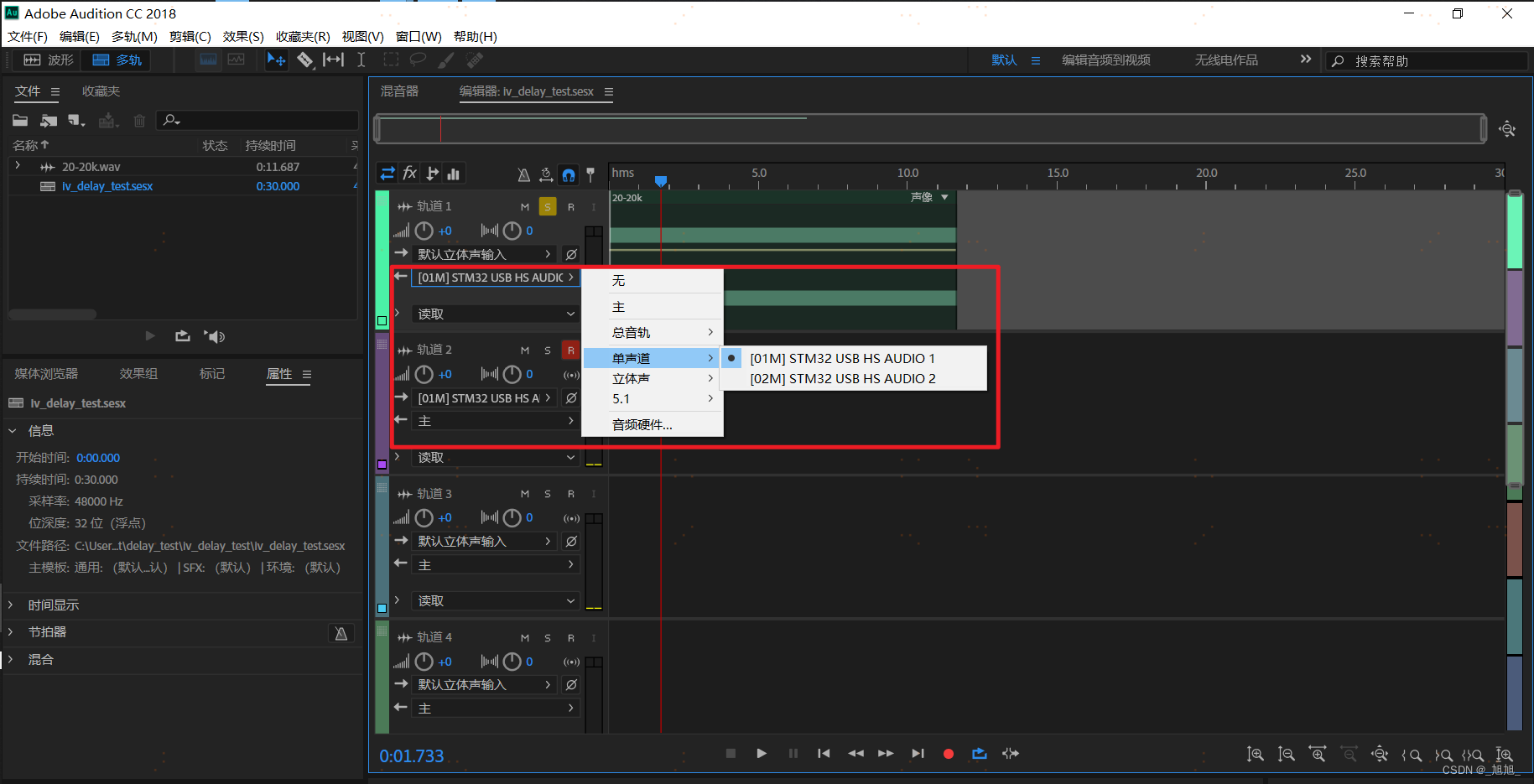Open Stereo submenu
The width and height of the screenshot is (1534, 784).
[653, 378]
